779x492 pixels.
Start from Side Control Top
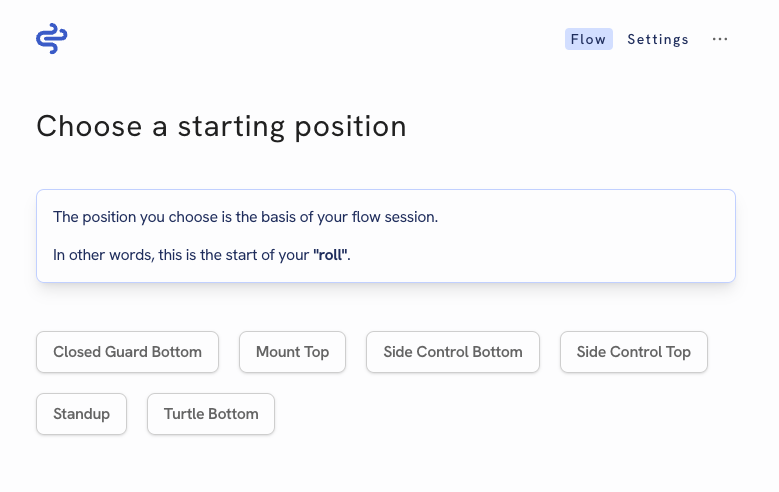click(x=633, y=352)
